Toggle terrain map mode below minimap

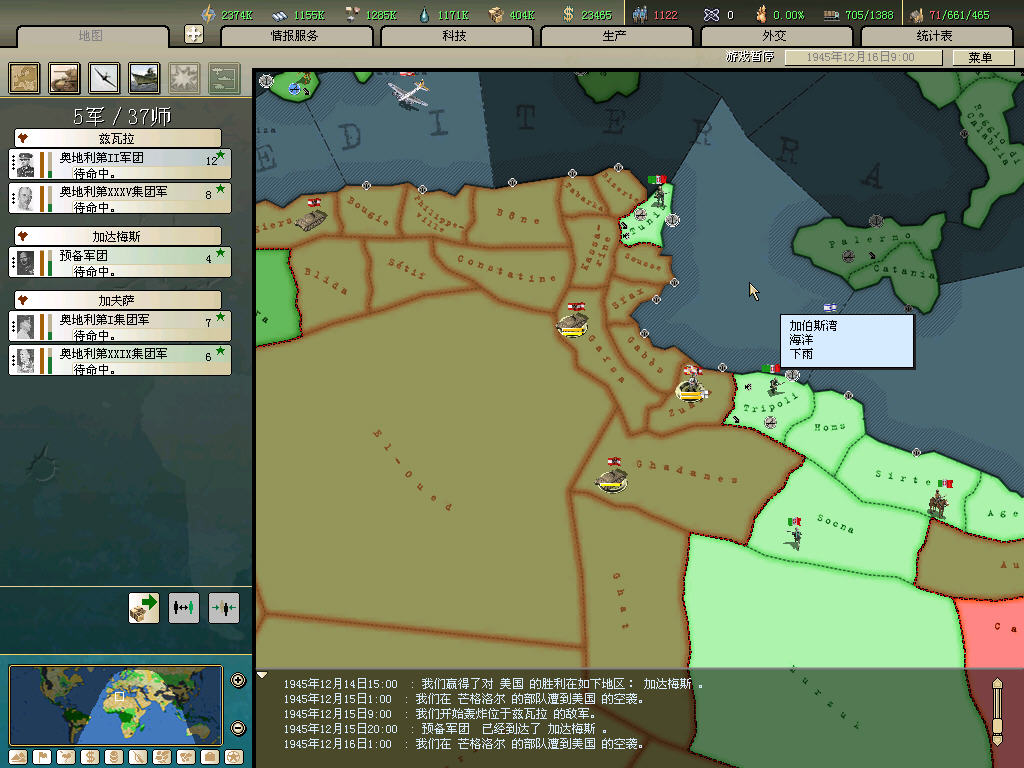coord(18,757)
